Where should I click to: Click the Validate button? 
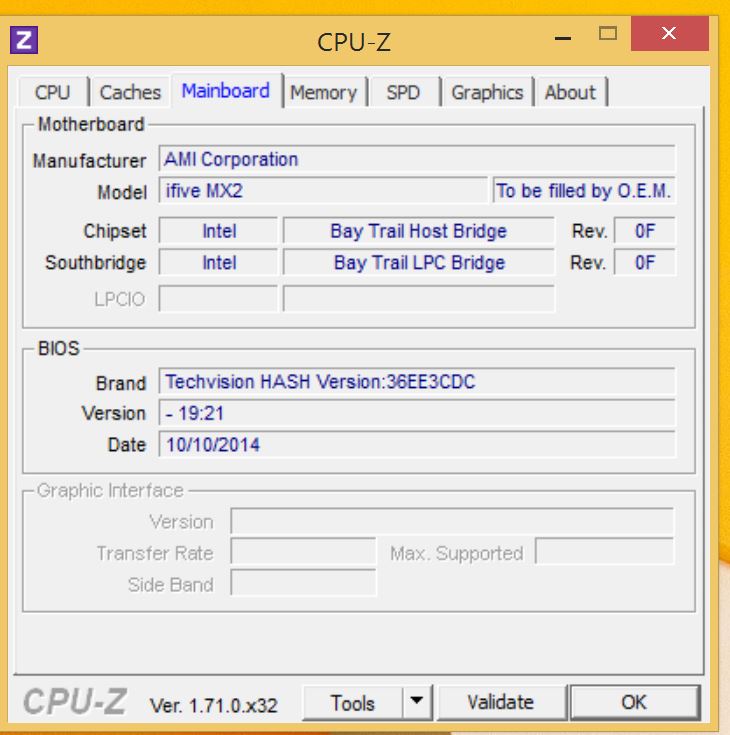click(501, 703)
